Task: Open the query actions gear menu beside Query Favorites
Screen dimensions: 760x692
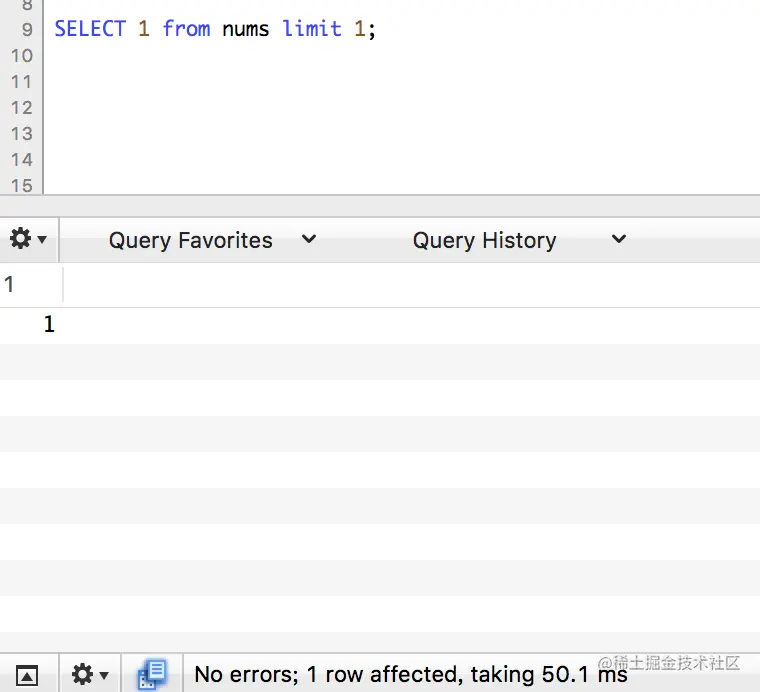Action: pos(29,239)
